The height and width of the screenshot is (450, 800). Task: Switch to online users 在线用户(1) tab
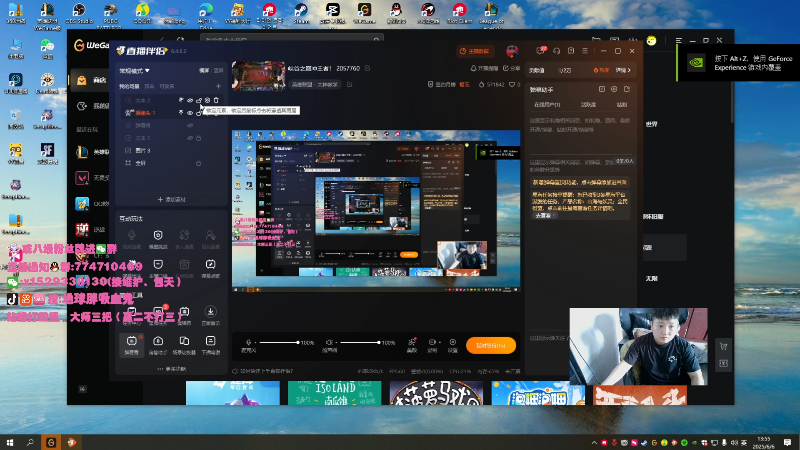click(547, 105)
